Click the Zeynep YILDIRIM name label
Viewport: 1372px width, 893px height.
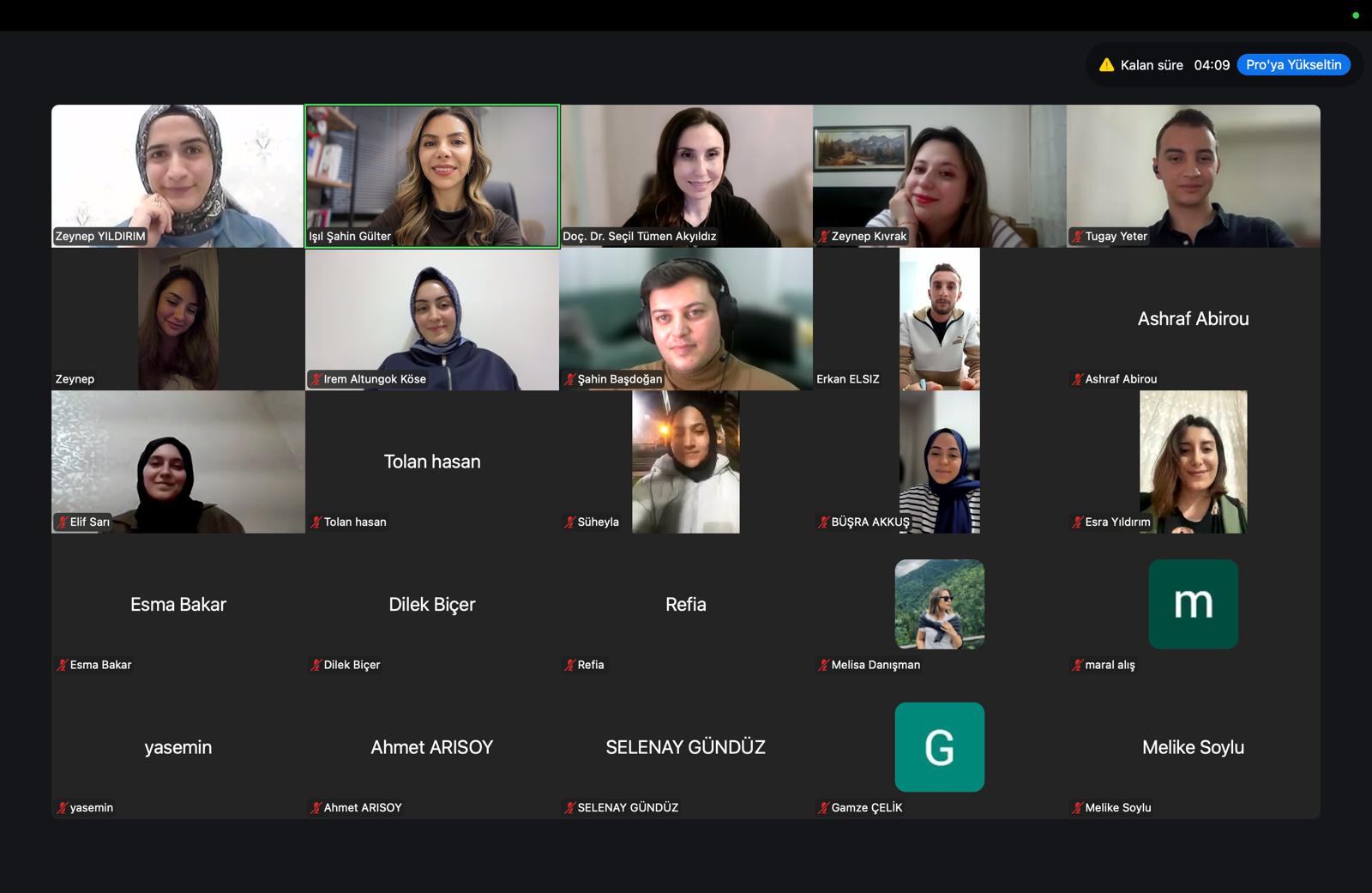[x=100, y=236]
